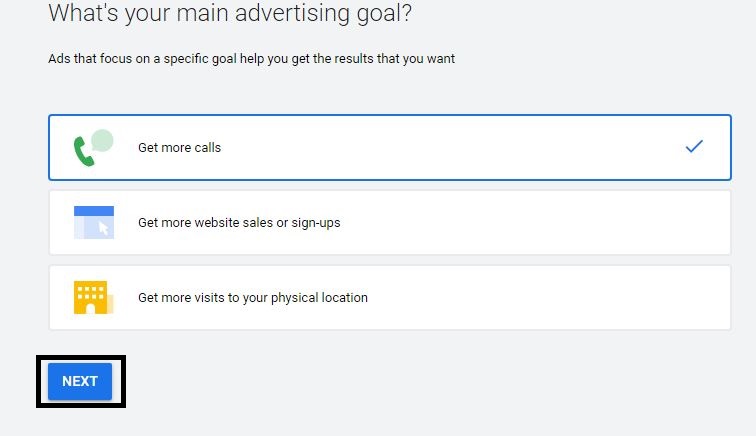Click the "Get more calls" label text
The width and height of the screenshot is (756, 436).
pos(179,147)
